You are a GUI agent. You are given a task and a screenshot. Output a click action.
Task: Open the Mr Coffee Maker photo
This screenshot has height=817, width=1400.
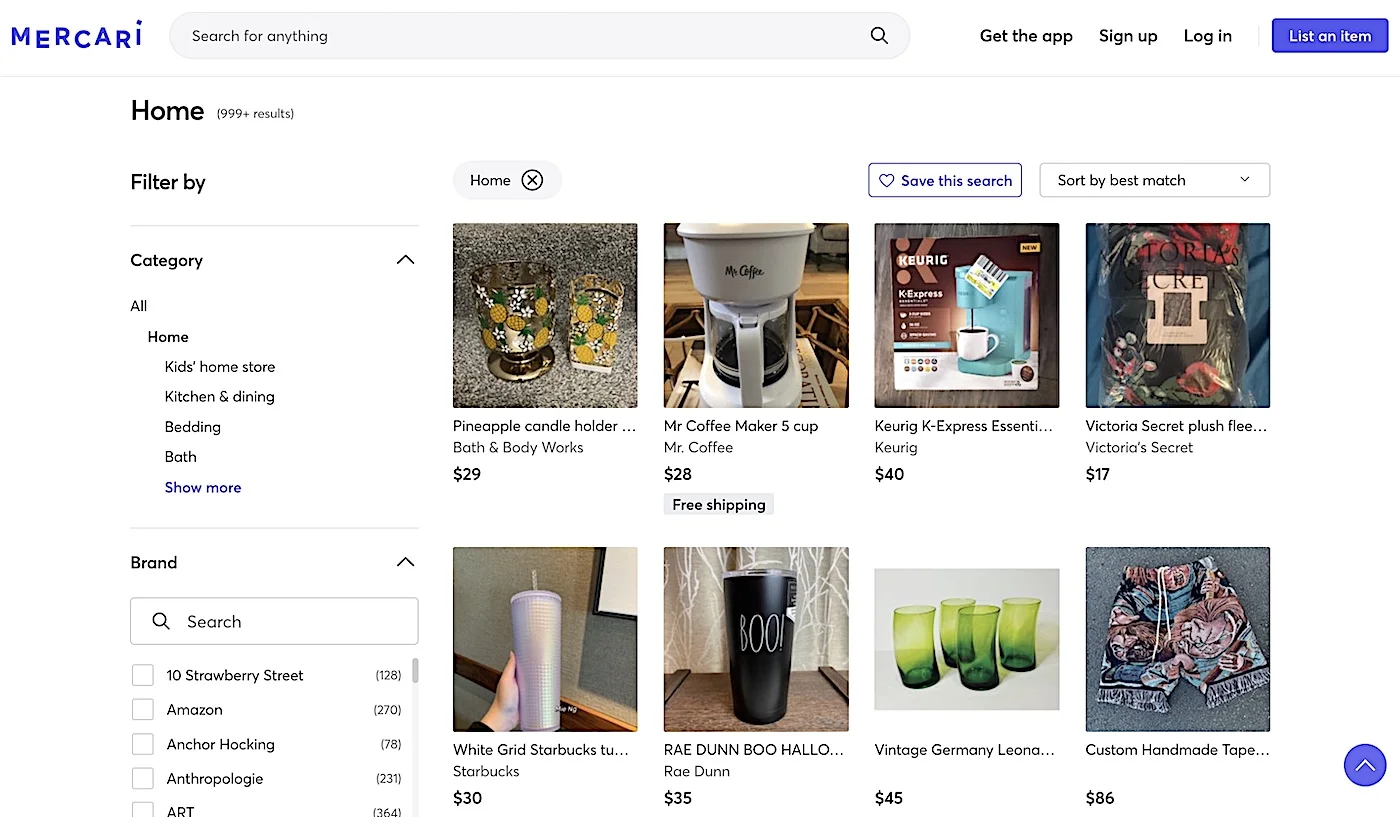coord(756,315)
